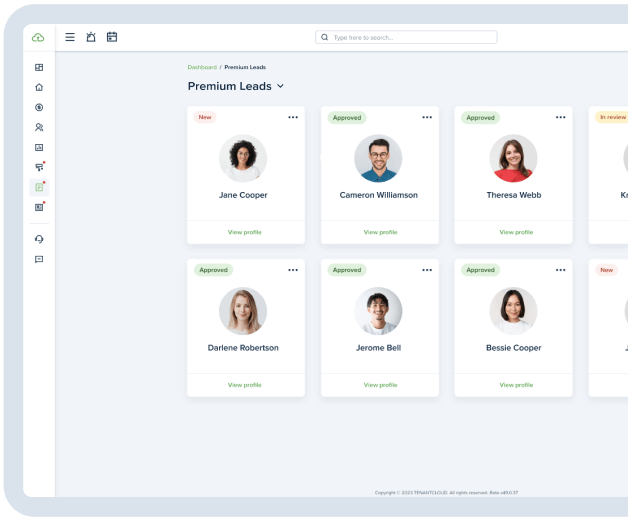Toggle the hamburger menu icon
Image resolution: width=628 pixels, height=520 pixels.
tap(70, 37)
